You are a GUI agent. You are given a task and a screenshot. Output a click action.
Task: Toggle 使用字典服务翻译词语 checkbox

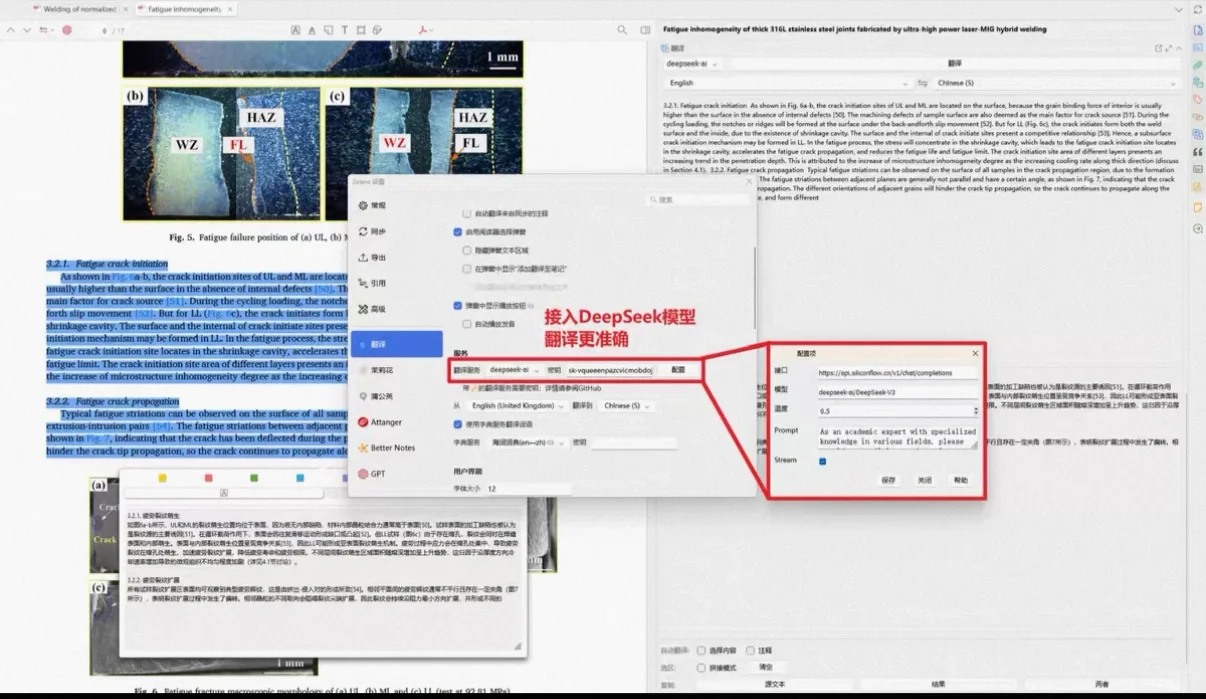click(458, 424)
